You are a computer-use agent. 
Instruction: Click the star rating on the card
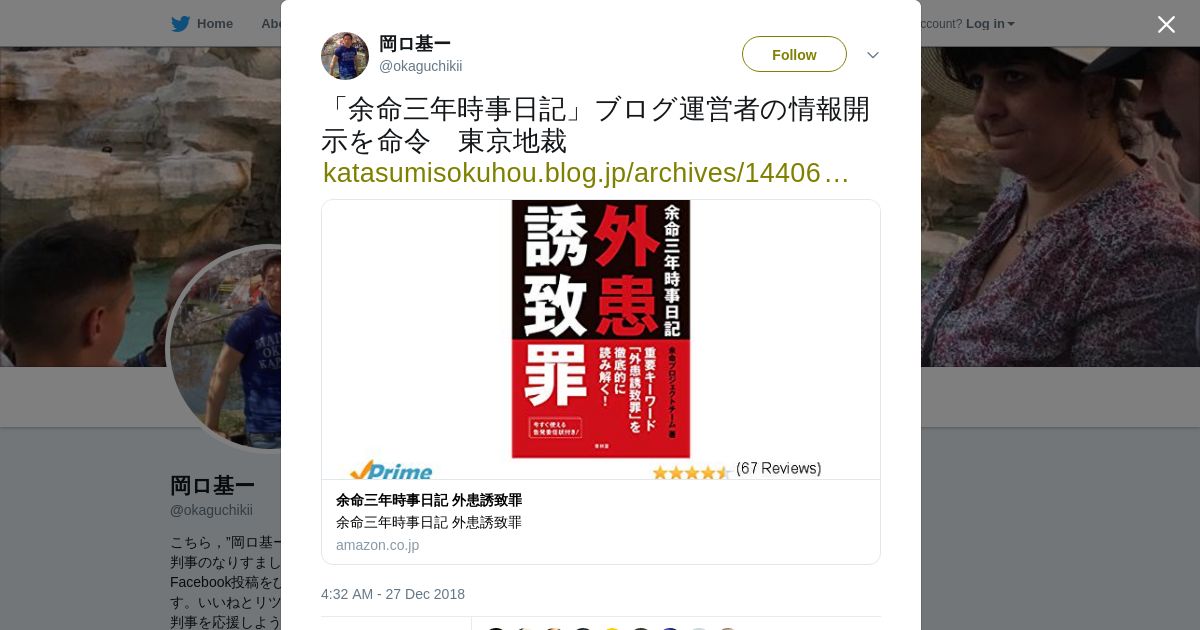pos(691,472)
